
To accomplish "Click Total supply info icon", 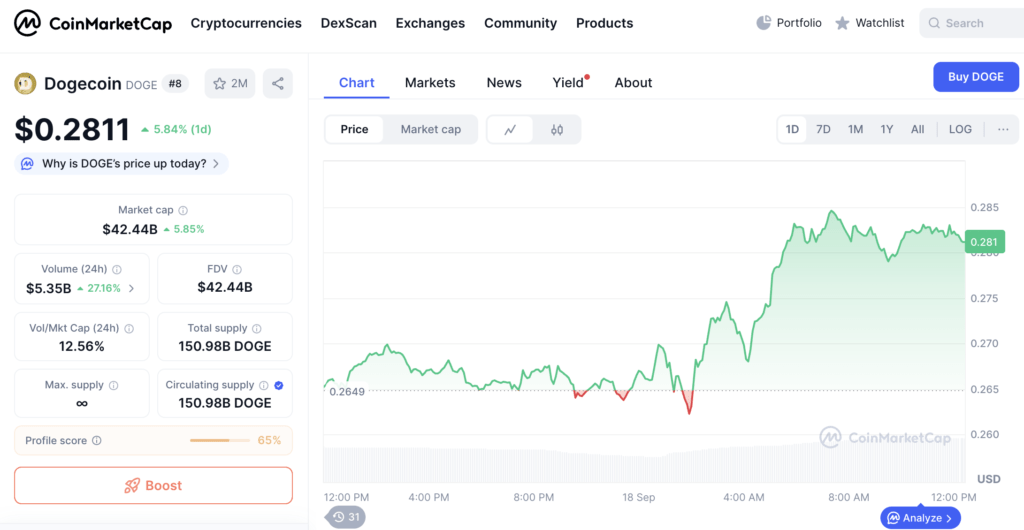I will tap(257, 328).
